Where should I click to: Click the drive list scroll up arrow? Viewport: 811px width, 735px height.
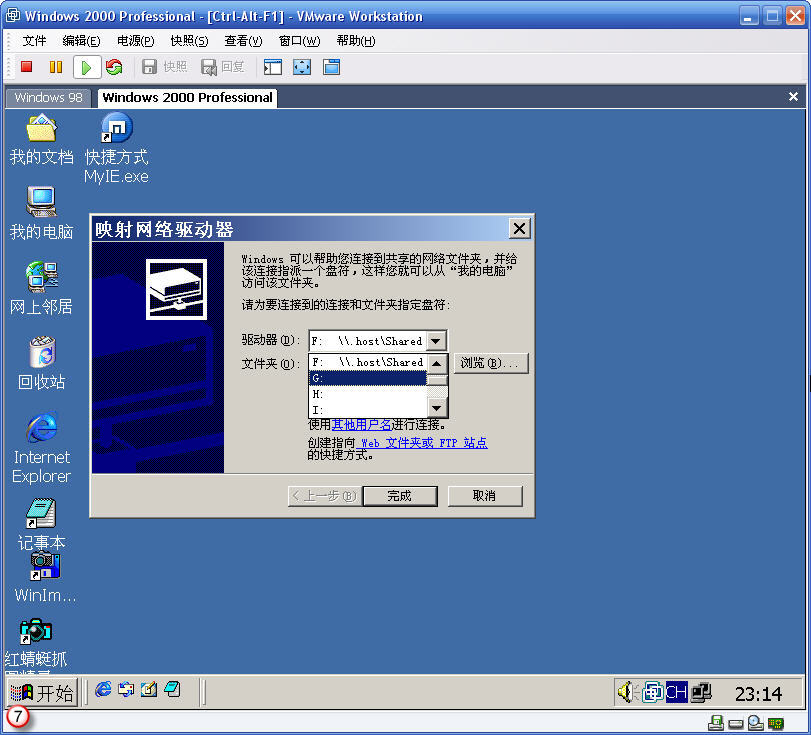[x=437, y=363]
